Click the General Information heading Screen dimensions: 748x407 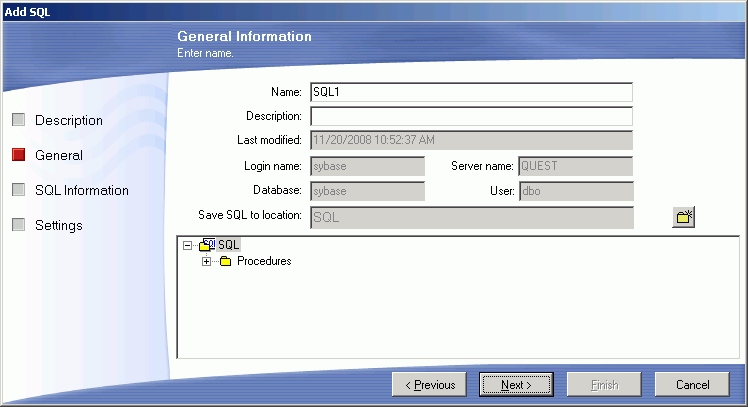(244, 36)
